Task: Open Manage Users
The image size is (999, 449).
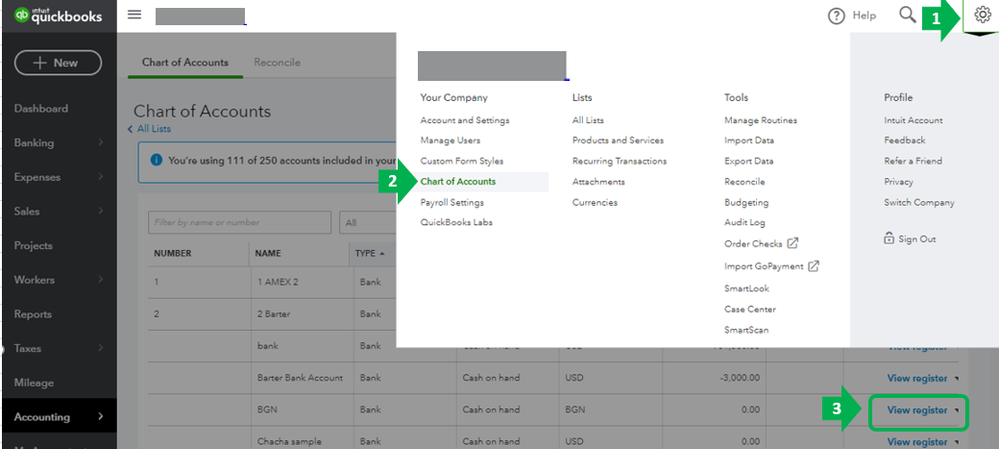Action: click(x=450, y=140)
